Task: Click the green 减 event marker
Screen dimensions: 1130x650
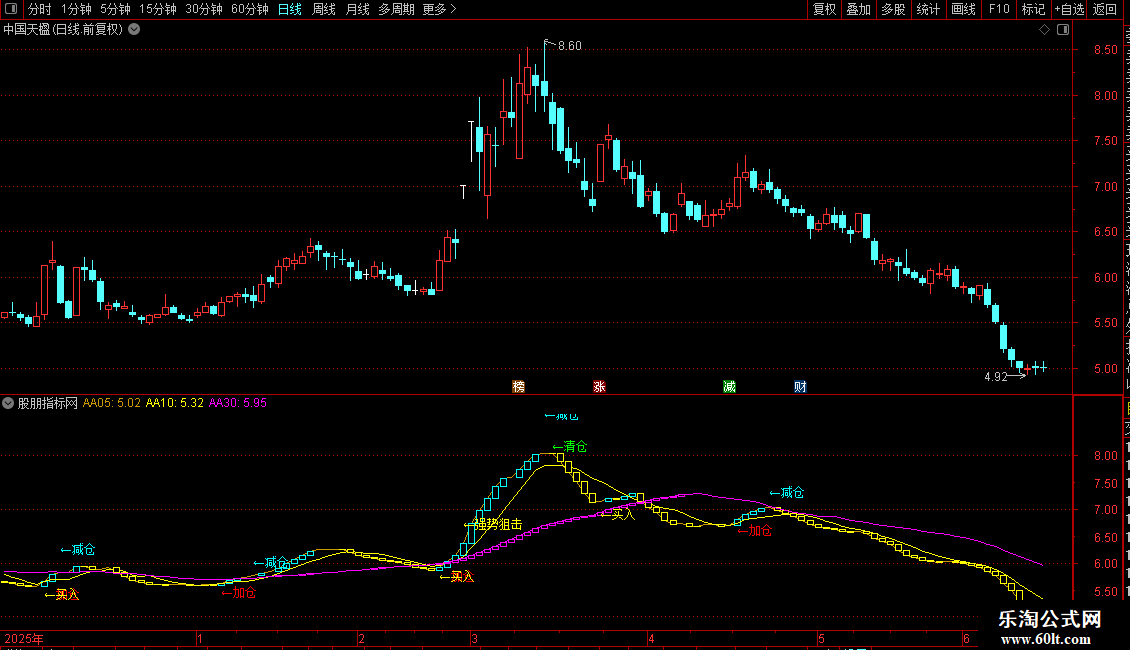Action: pos(729,387)
